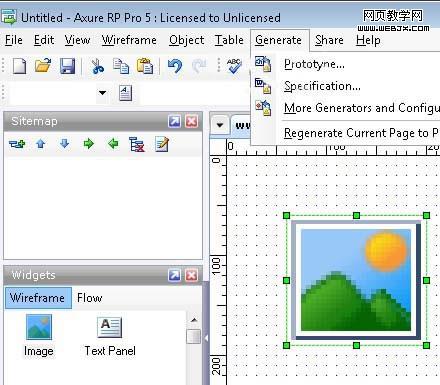Image resolution: width=440 pixels, height=385 pixels.
Task: Add a child page in the Sitemap toolbar
Action: 17,144
